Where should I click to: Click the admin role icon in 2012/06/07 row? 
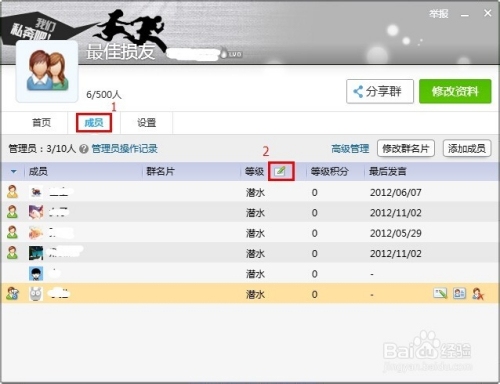pos(12,192)
